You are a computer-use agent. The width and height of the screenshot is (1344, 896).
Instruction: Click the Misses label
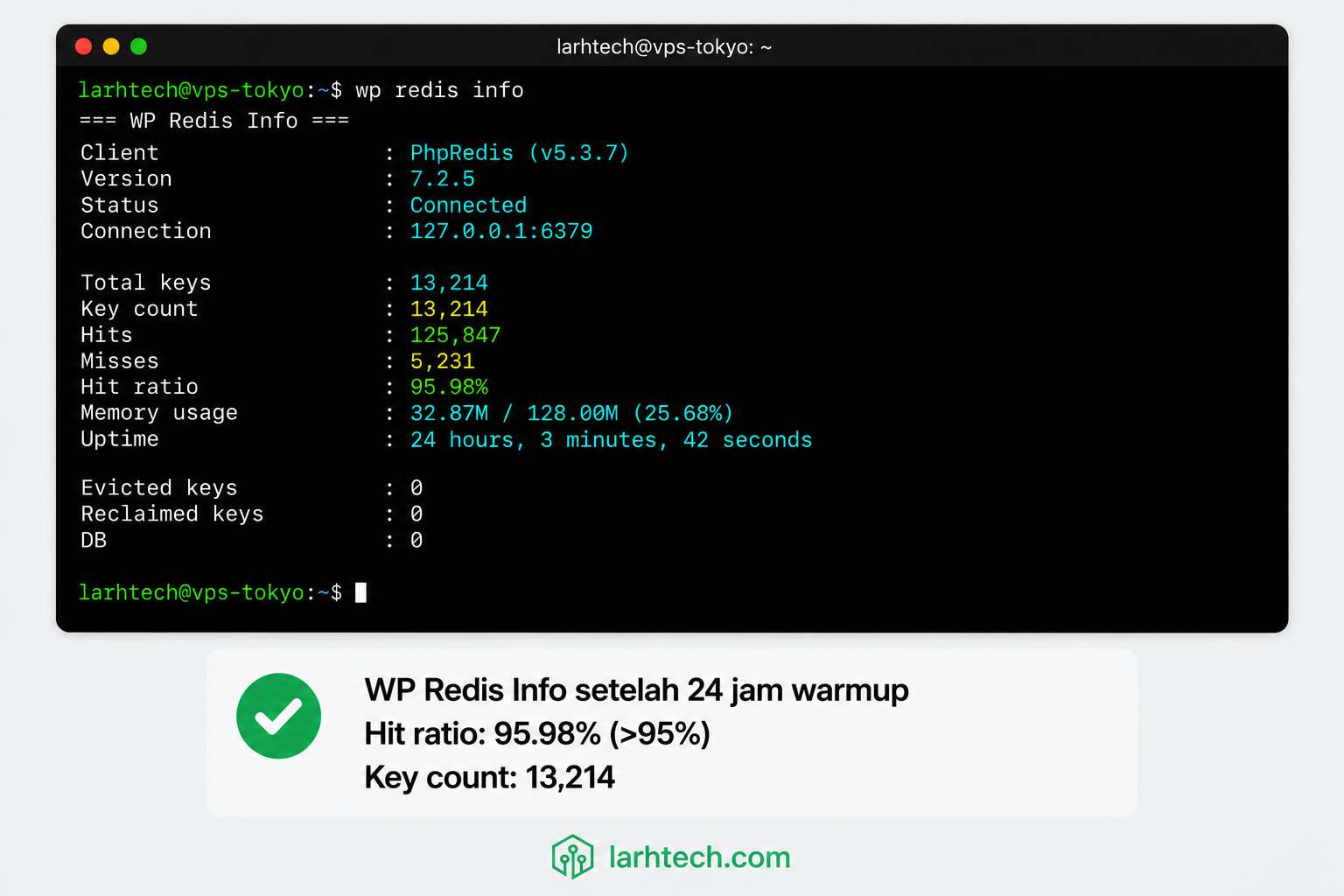pyautogui.click(x=120, y=361)
